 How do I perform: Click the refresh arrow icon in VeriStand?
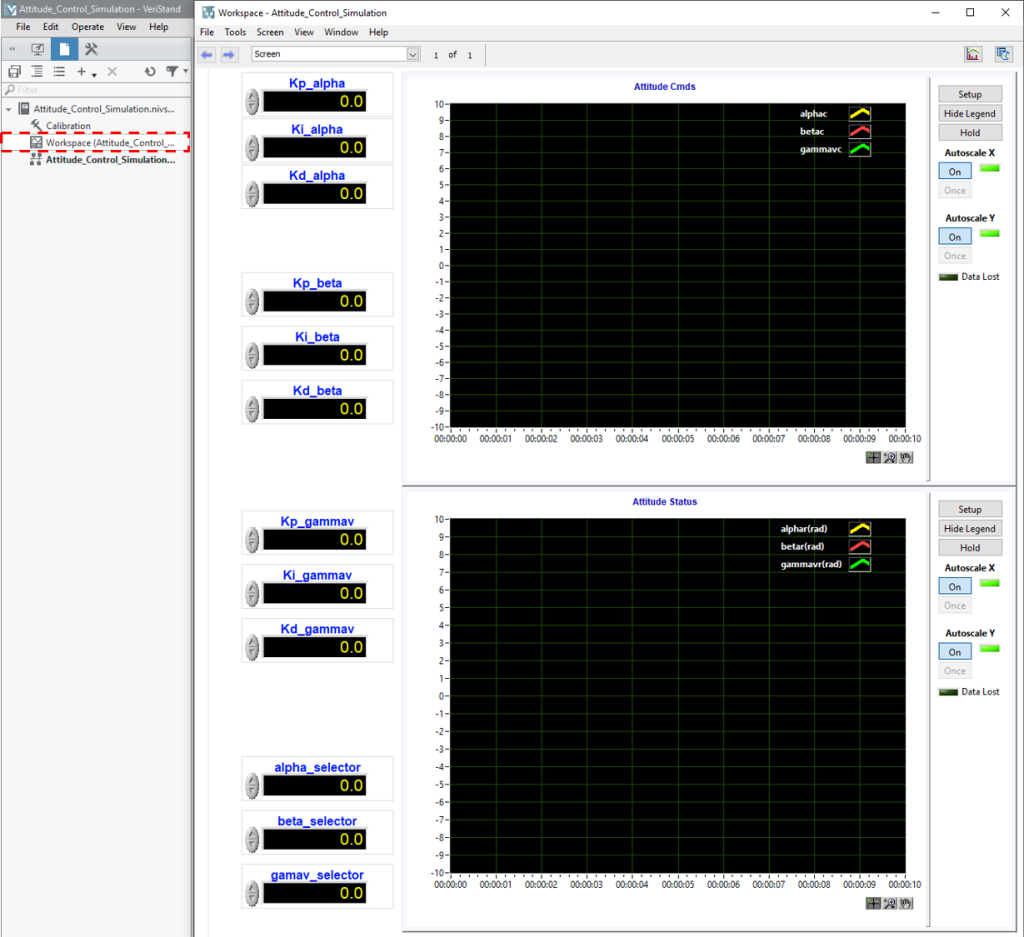coord(150,71)
